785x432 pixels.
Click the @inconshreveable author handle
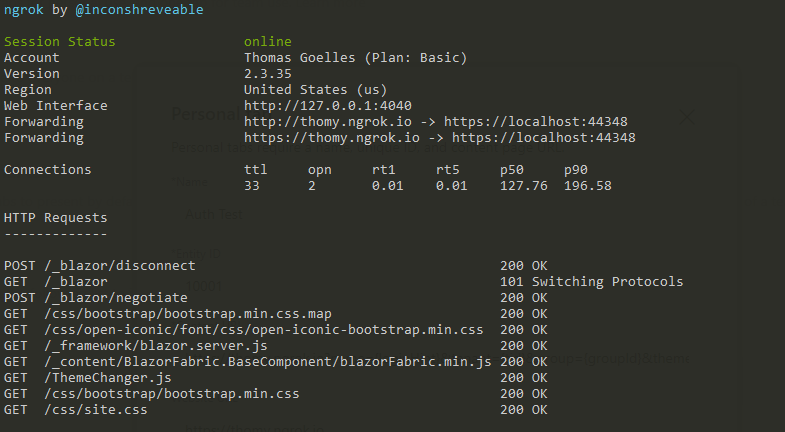pos(139,10)
